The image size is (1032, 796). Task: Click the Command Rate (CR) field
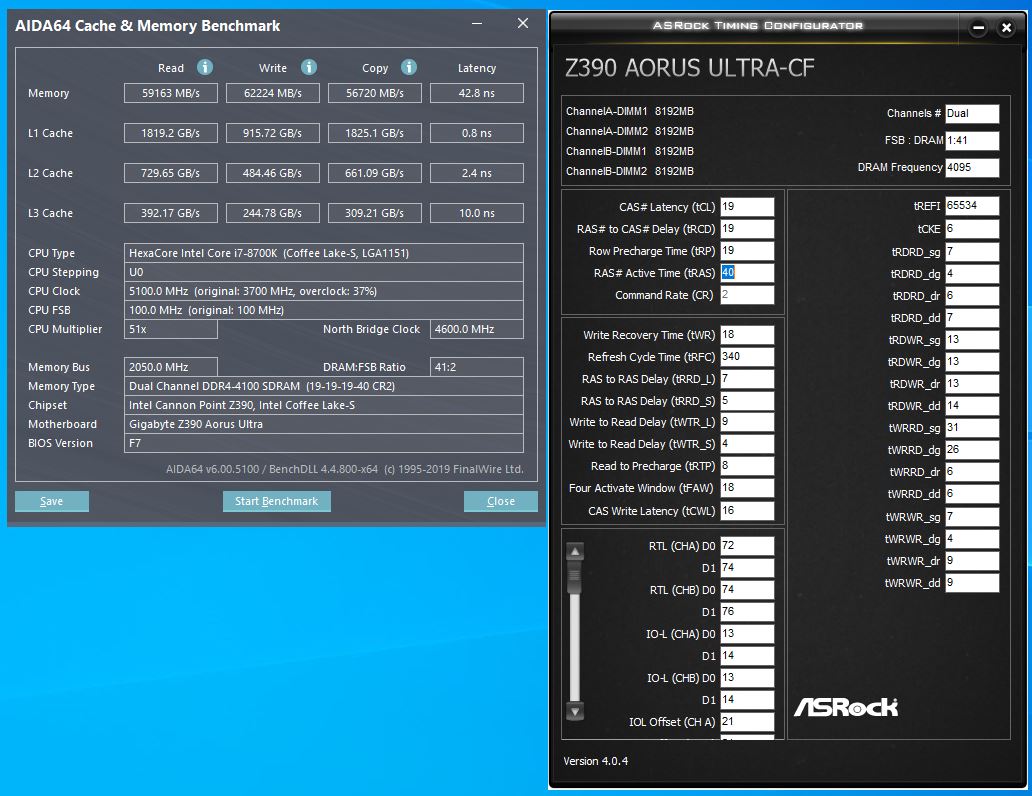pos(747,295)
